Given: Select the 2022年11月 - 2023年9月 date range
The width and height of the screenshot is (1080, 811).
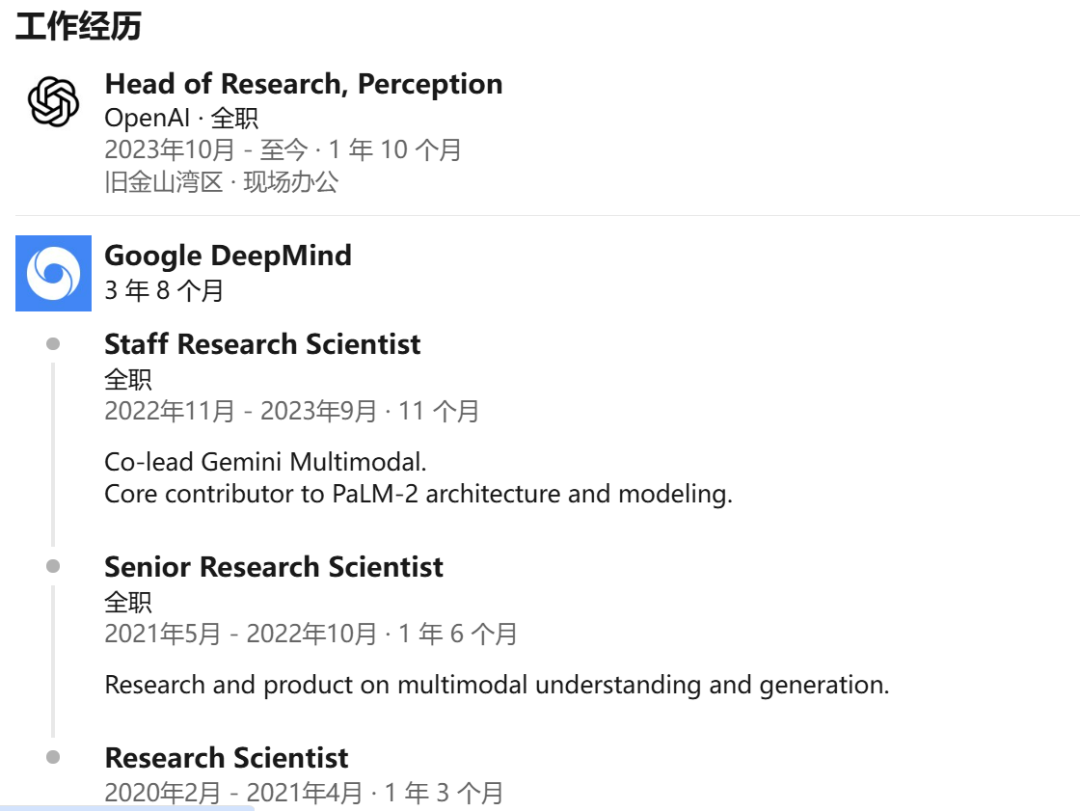Looking at the screenshot, I should [240, 411].
